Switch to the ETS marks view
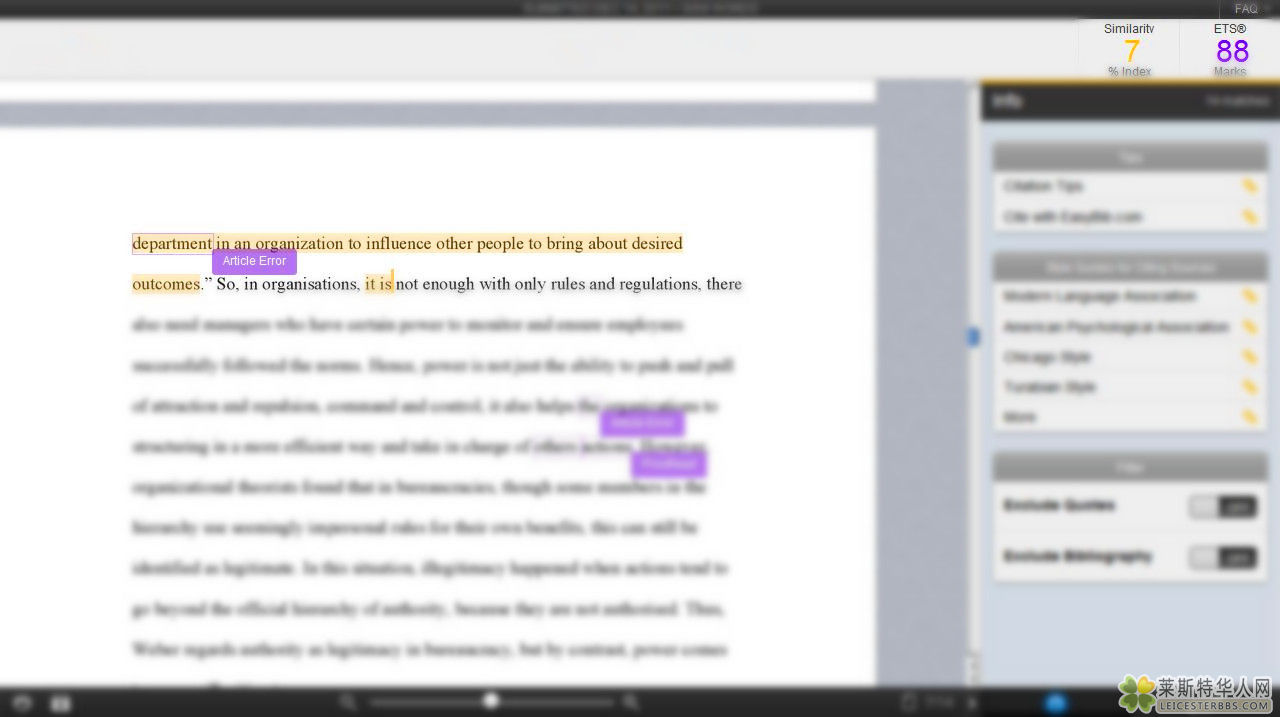This screenshot has width=1280, height=717. tap(1231, 50)
